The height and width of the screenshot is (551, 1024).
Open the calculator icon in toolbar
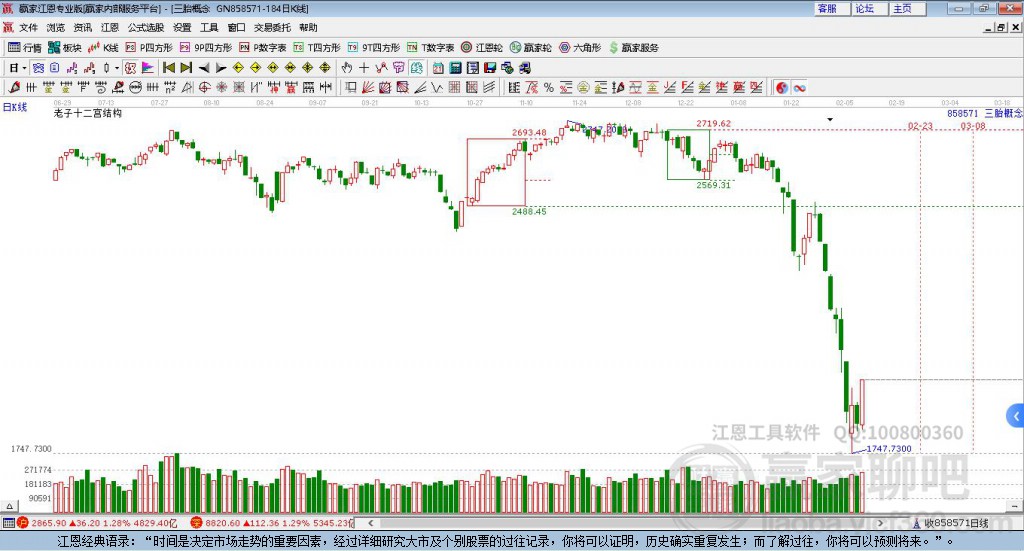tap(455, 68)
